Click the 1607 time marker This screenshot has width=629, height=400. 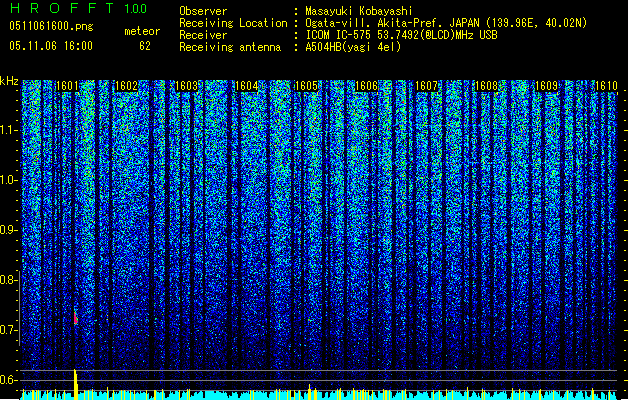point(426,86)
